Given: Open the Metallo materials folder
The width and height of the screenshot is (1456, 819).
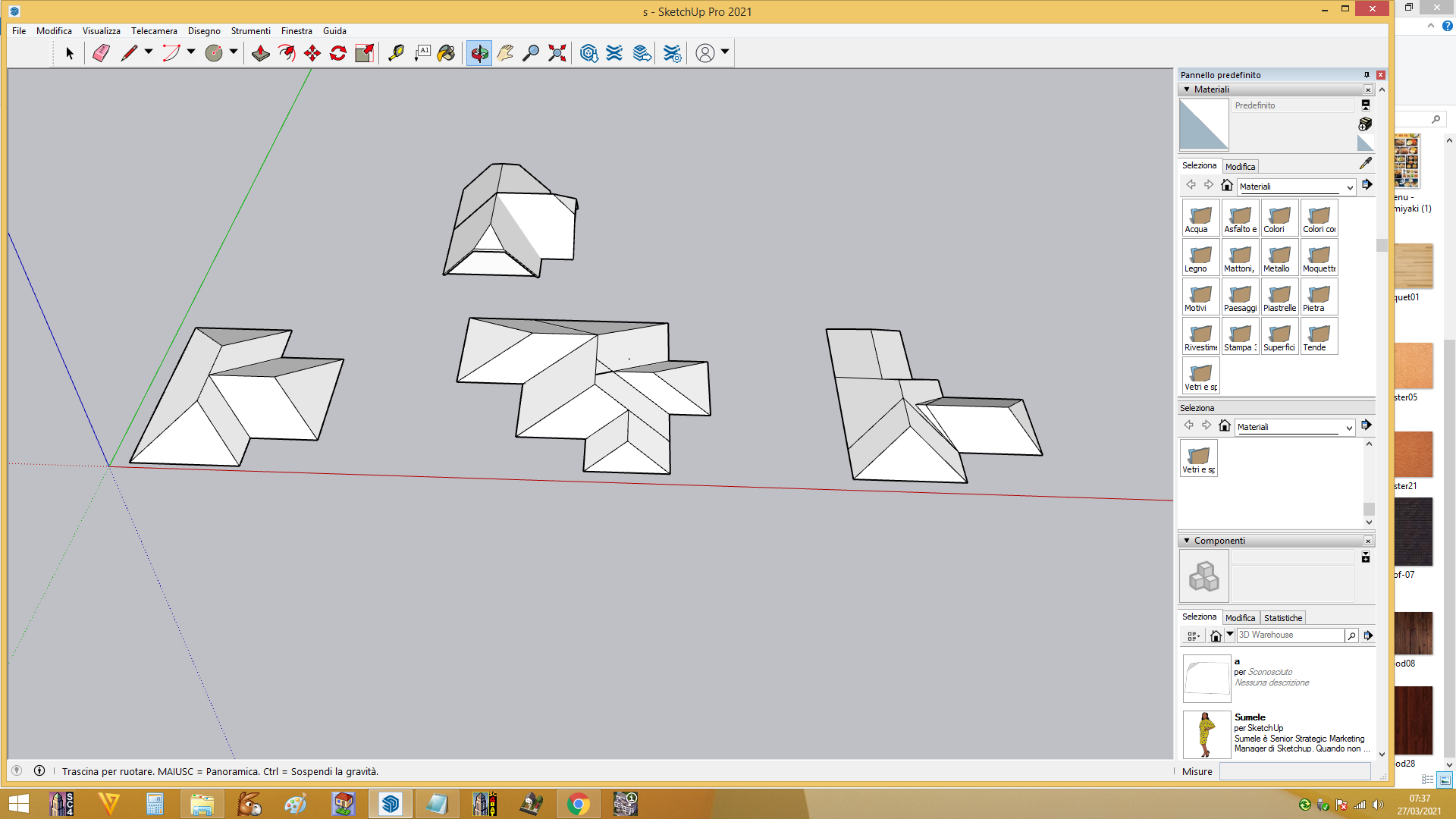Looking at the screenshot, I should click(x=1280, y=258).
